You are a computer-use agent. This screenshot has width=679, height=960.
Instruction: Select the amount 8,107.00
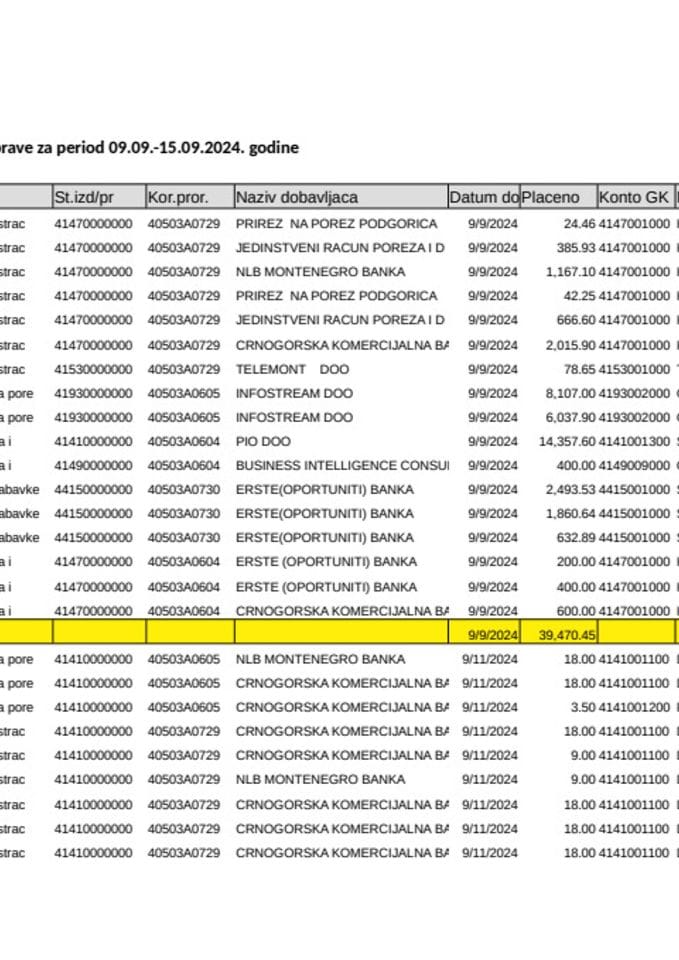pyautogui.click(x=571, y=393)
